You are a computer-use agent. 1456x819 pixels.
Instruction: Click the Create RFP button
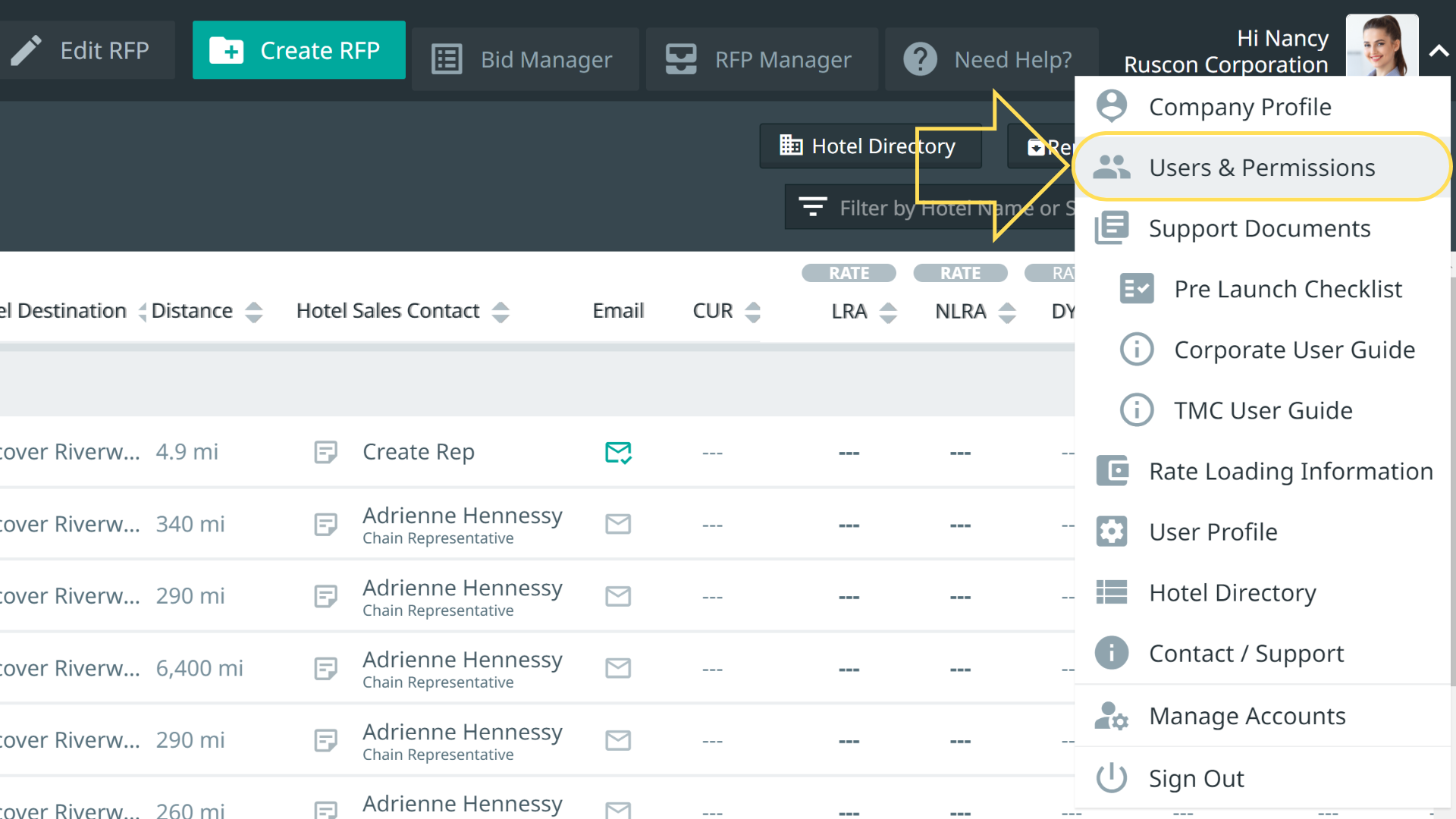(299, 50)
